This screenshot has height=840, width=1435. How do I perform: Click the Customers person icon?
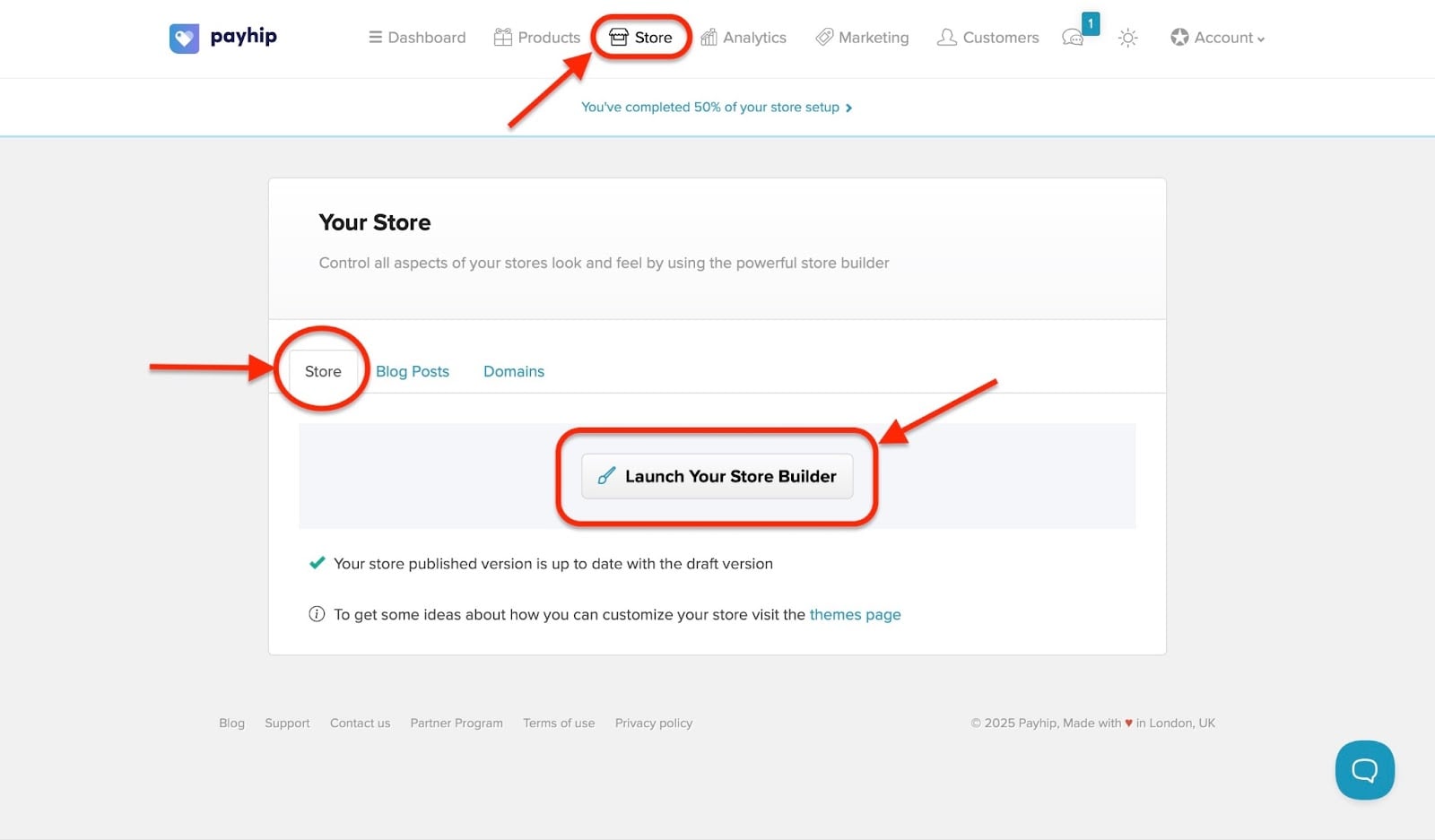[x=946, y=37]
